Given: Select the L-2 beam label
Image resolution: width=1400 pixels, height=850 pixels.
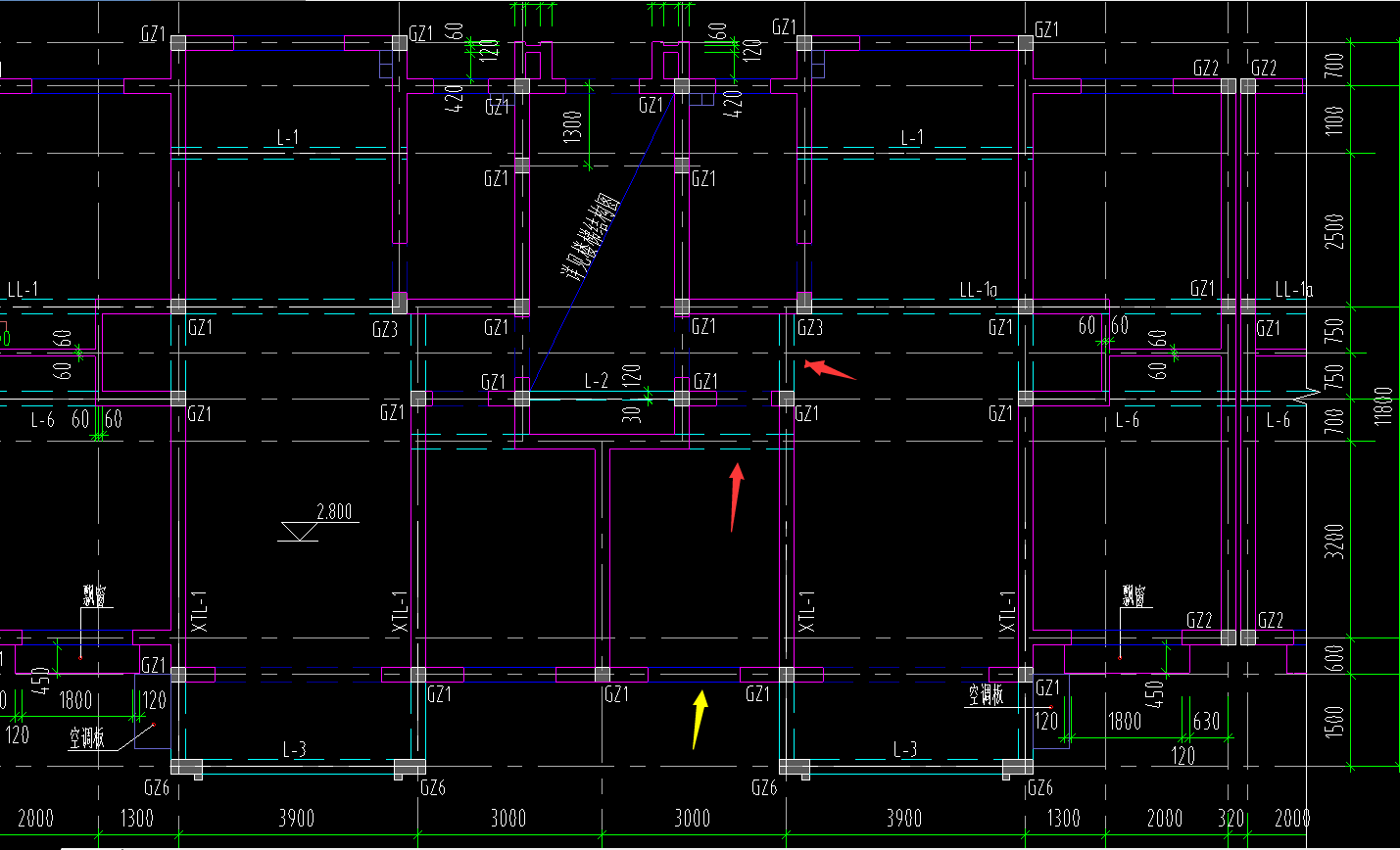Looking at the screenshot, I should pos(597,381).
